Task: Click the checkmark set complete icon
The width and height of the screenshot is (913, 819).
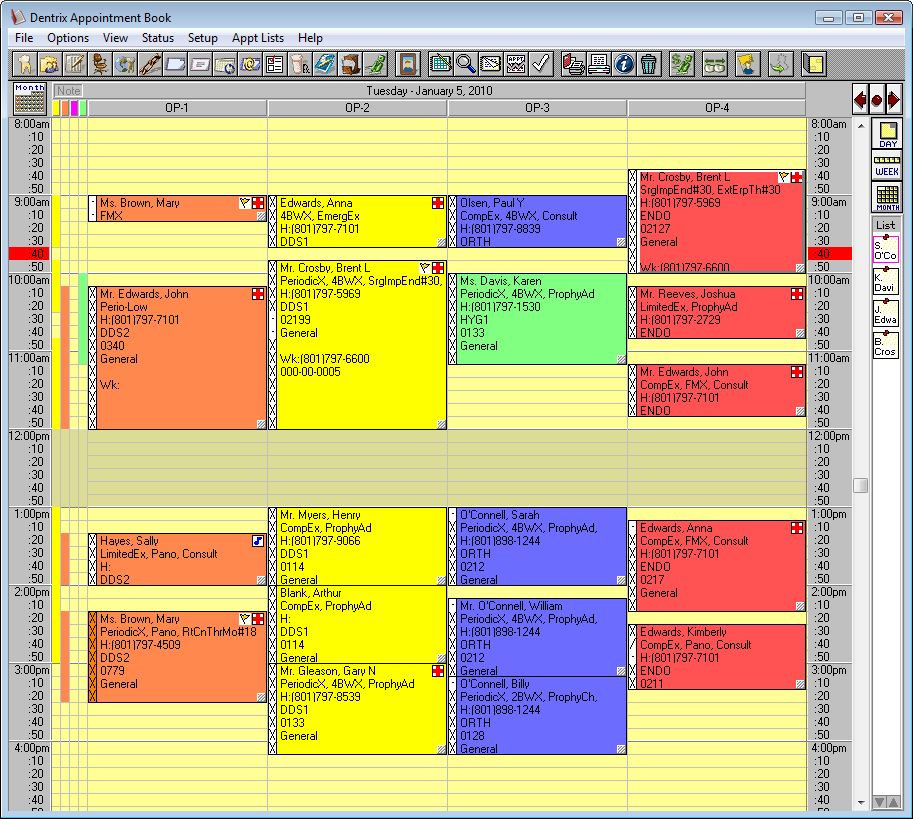Action: (541, 63)
